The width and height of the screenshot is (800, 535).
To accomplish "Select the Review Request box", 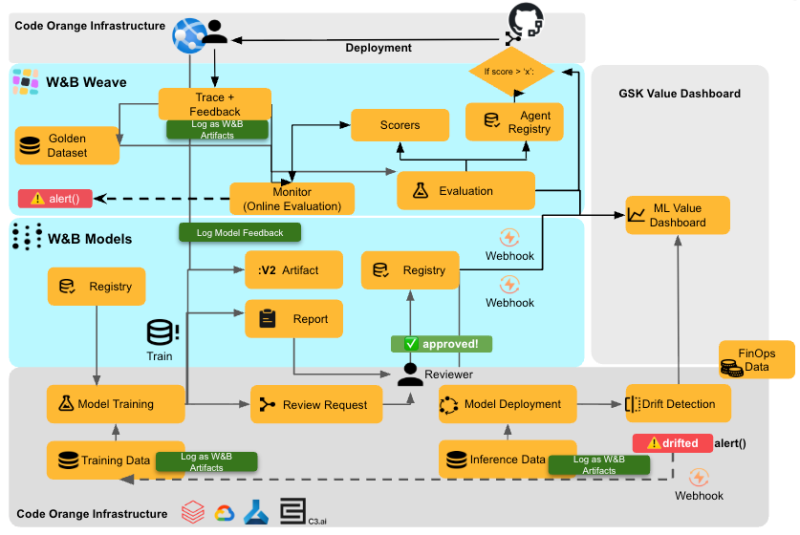I will 315,405.
